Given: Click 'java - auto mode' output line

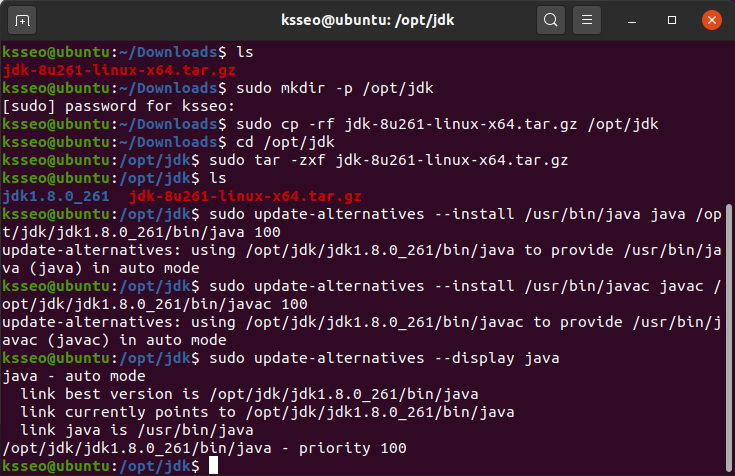Looking at the screenshot, I should (x=74, y=376).
